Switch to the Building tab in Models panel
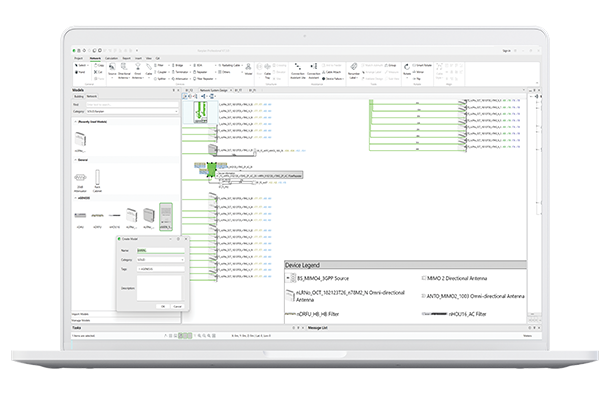609x394 pixels. pos(79,96)
